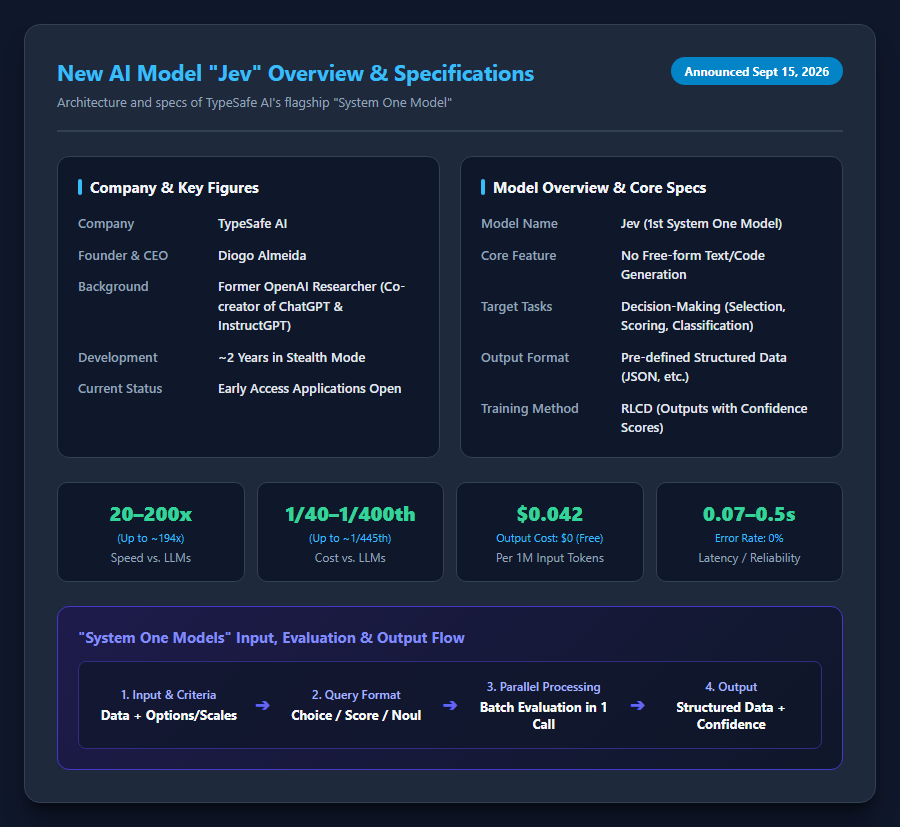Viewport: 900px width, 827px height.
Task: Click the arrow after Input & Criteria step
Action: 262,705
